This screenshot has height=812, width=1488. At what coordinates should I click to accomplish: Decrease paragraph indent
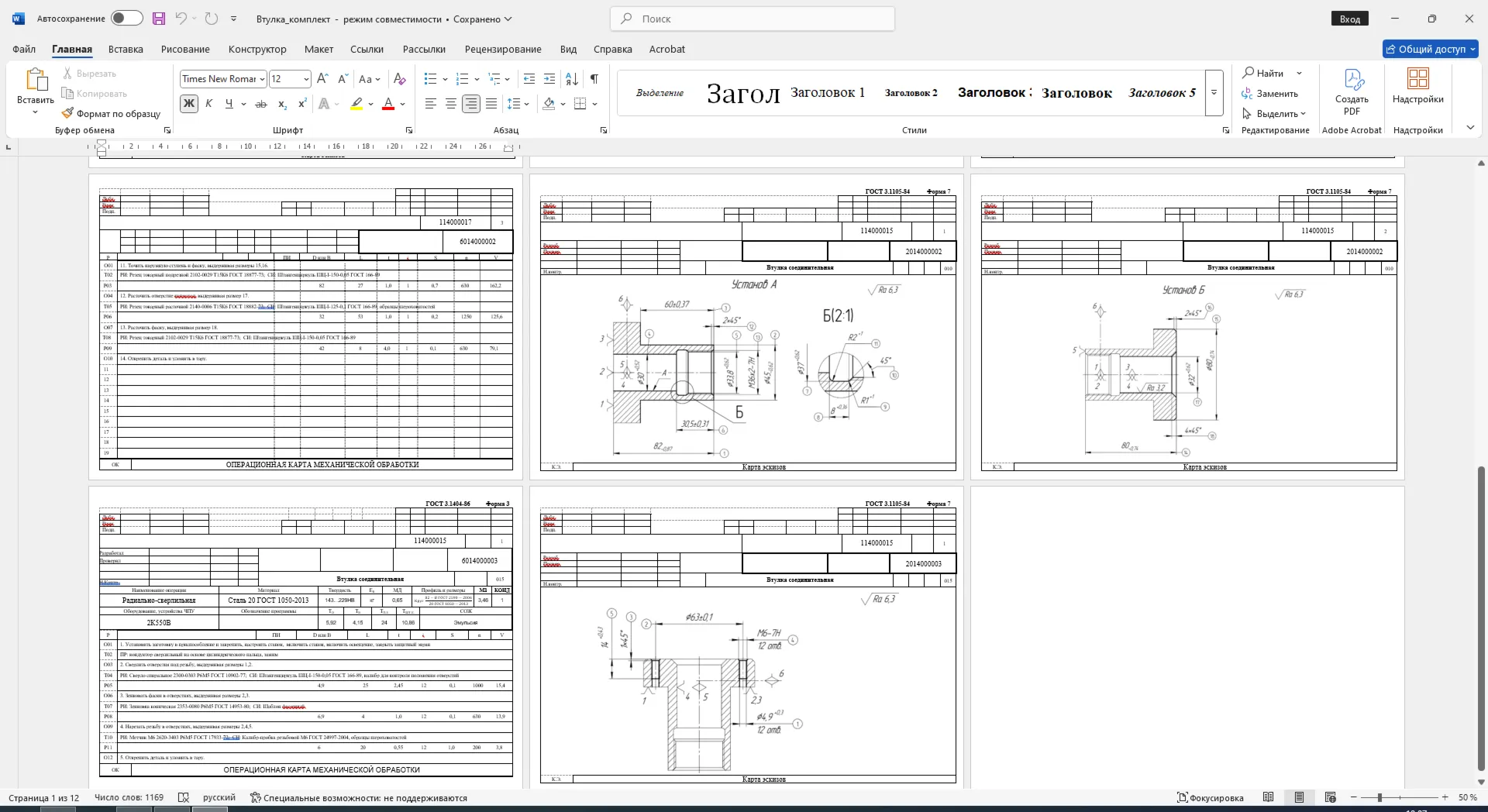529,79
